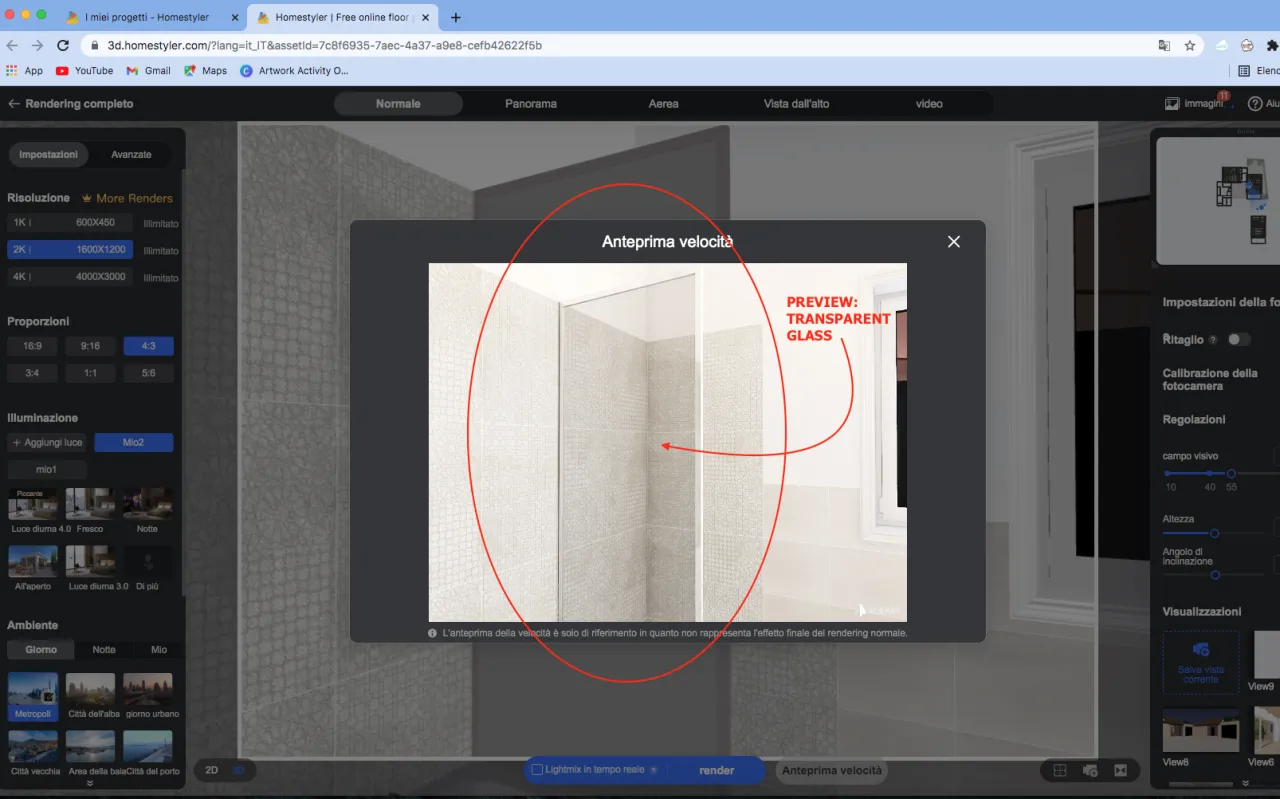The width and height of the screenshot is (1280, 799).
Task: Click the grid overlay icon in bottom toolbar
Action: (x=1060, y=770)
